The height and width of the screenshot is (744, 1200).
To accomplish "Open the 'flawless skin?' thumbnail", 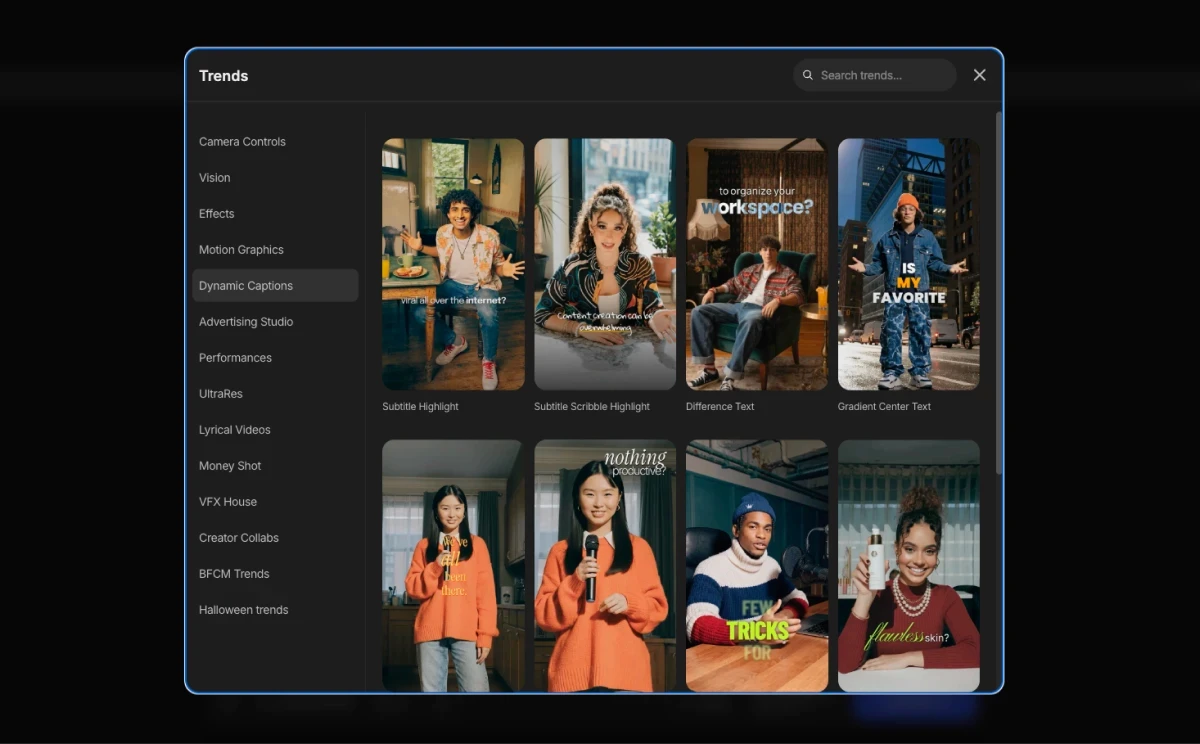I will (x=909, y=566).
